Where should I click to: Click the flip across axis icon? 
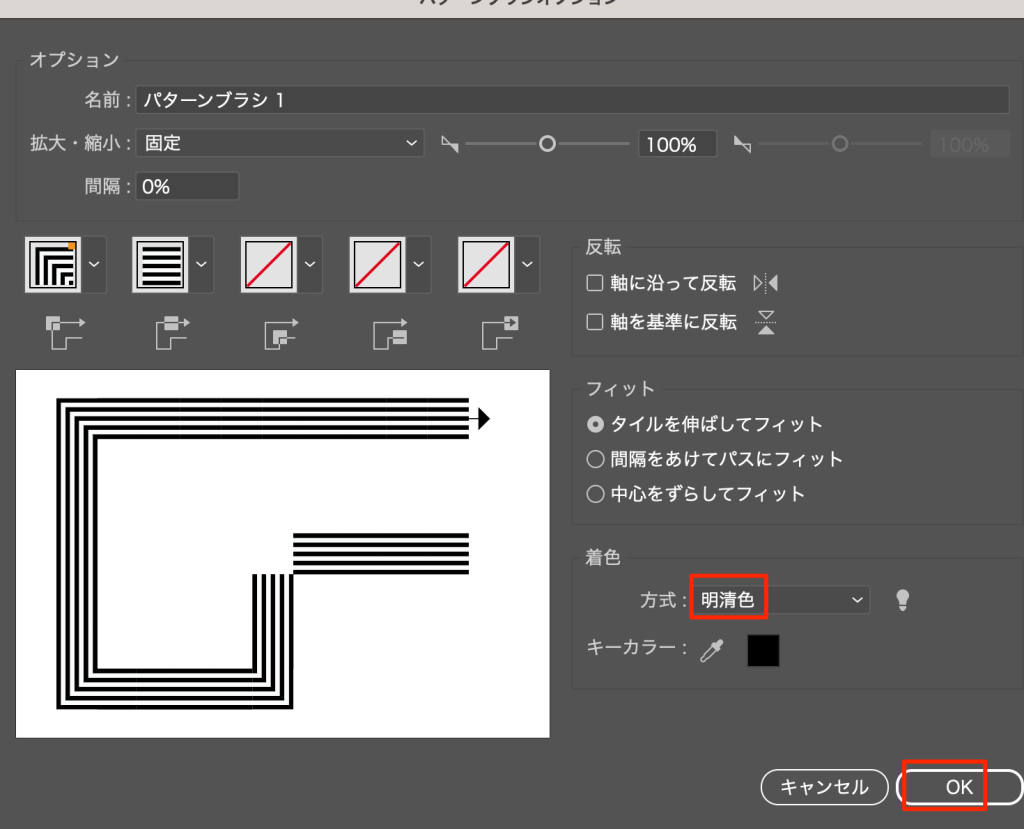point(766,322)
